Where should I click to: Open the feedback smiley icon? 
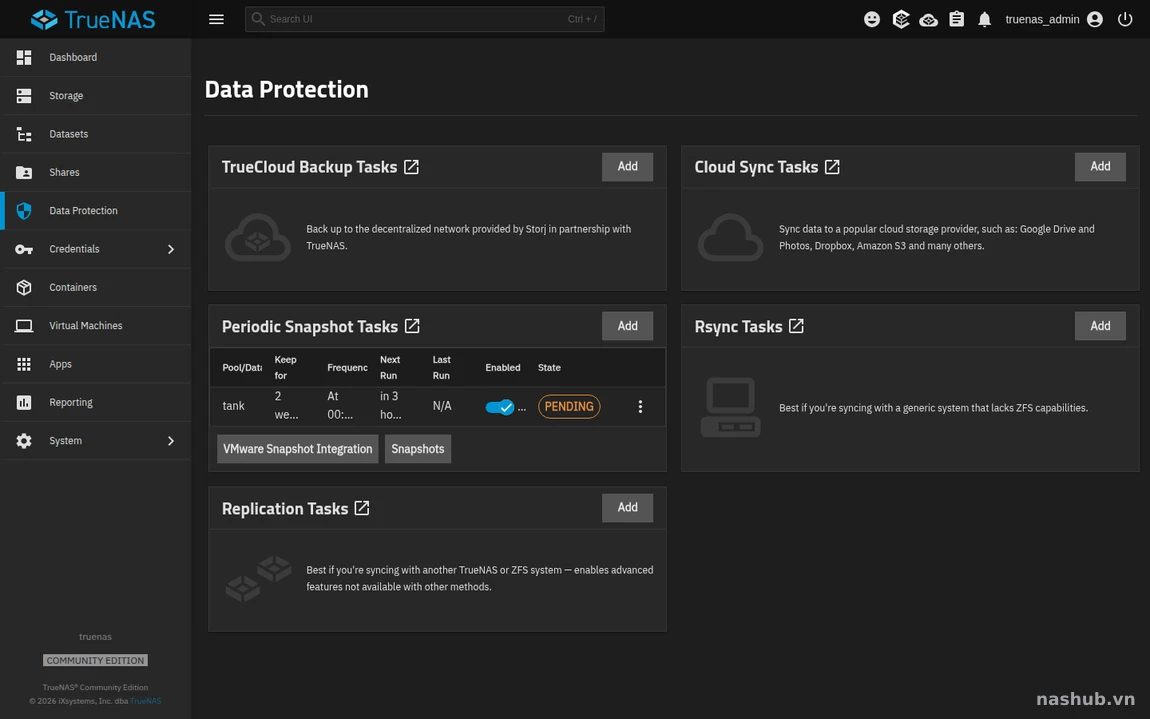point(871,19)
